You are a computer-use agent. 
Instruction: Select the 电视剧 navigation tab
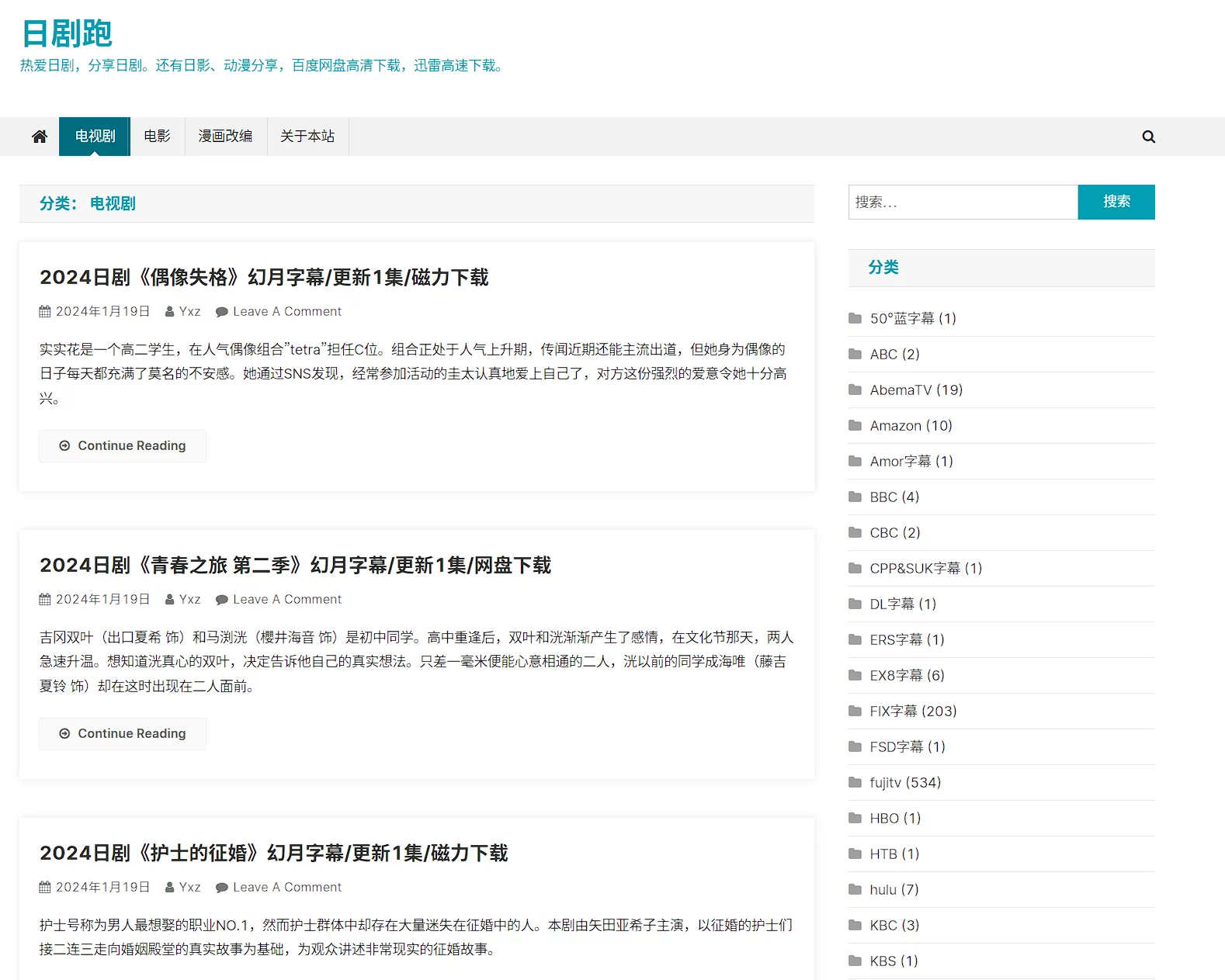95,137
